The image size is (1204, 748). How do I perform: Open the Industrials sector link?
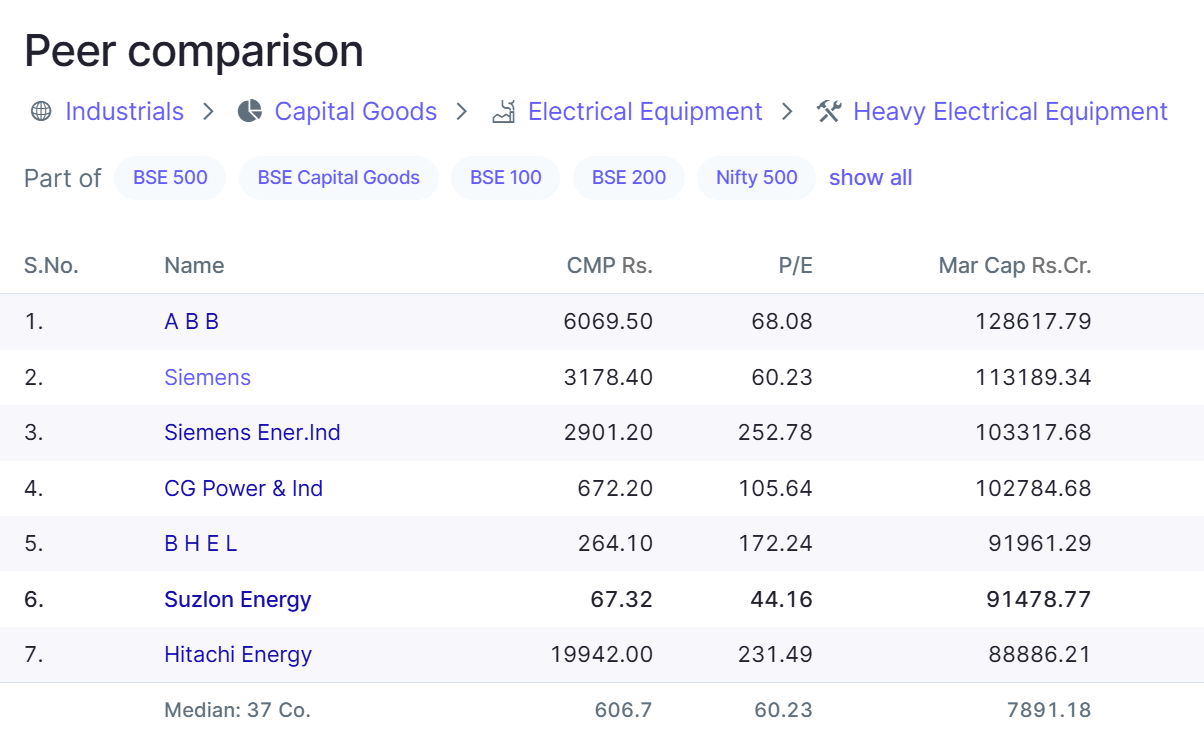(124, 111)
